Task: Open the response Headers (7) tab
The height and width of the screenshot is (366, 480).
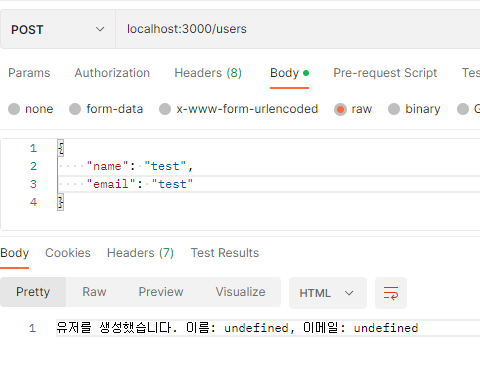Action: point(140,253)
